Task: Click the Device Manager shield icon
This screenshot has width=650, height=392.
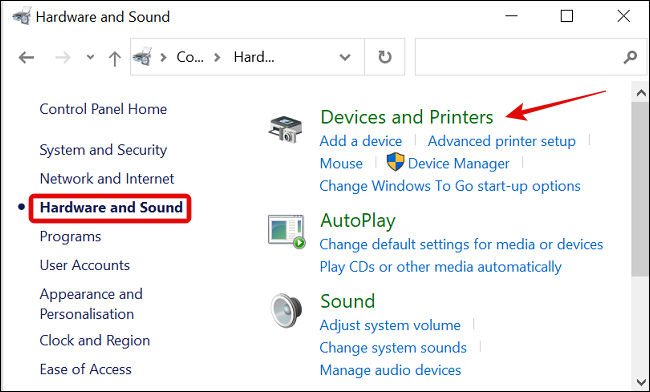Action: pos(395,162)
